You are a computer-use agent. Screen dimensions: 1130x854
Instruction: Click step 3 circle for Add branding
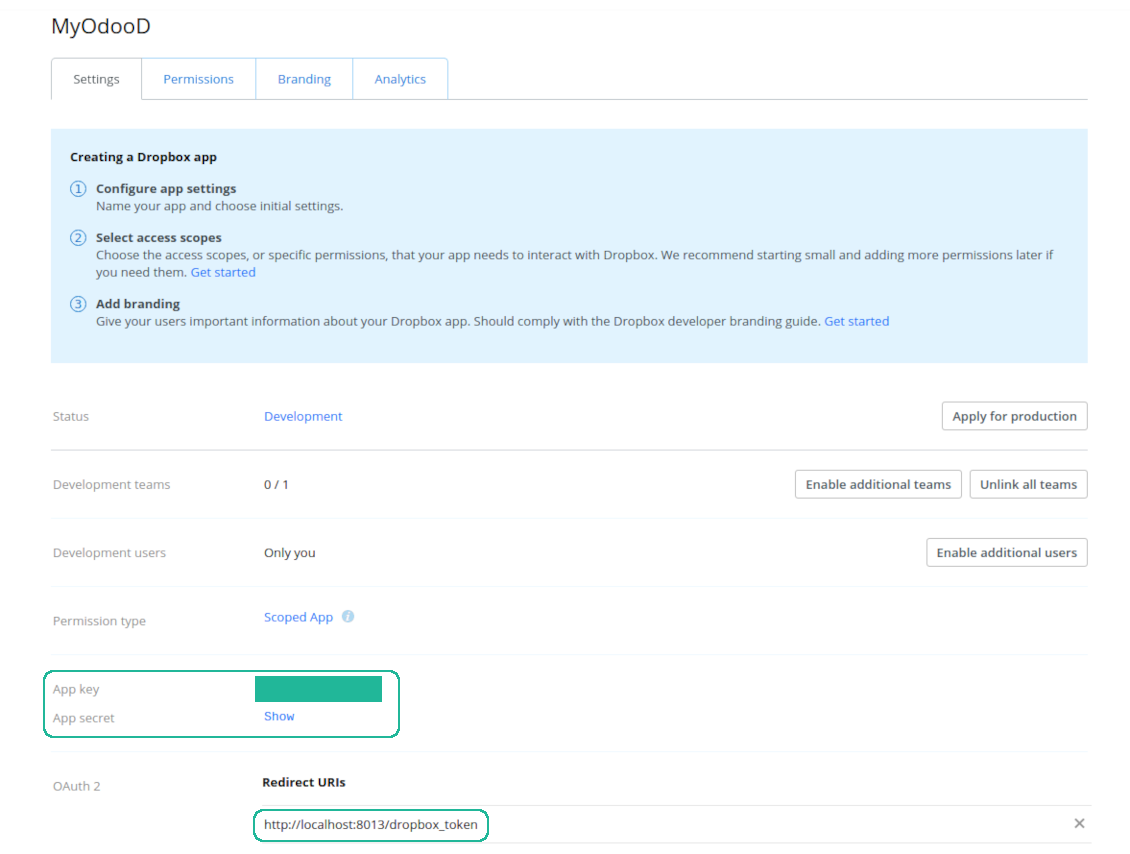pyautogui.click(x=78, y=304)
